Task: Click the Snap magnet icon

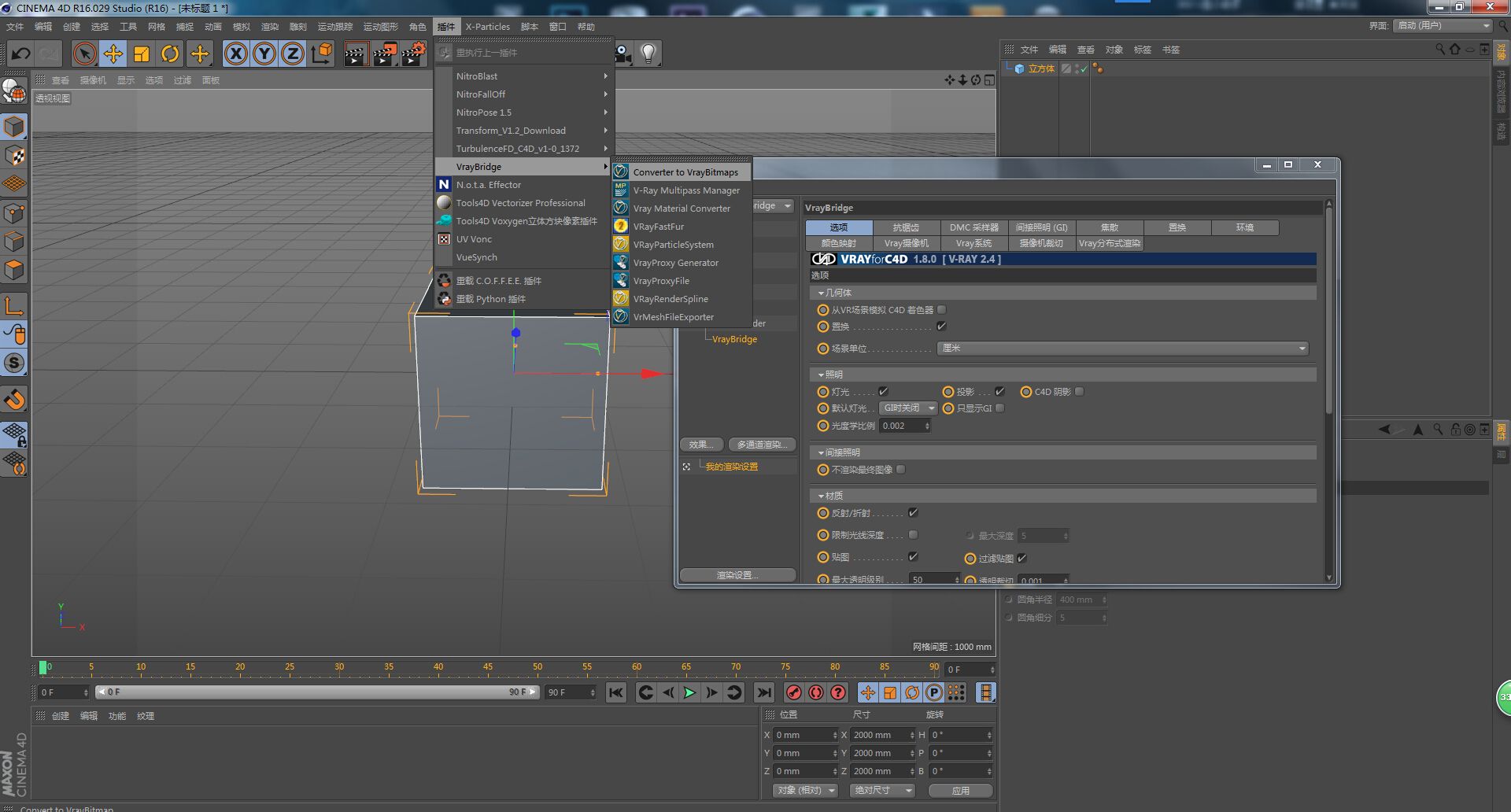Action: click(x=14, y=400)
